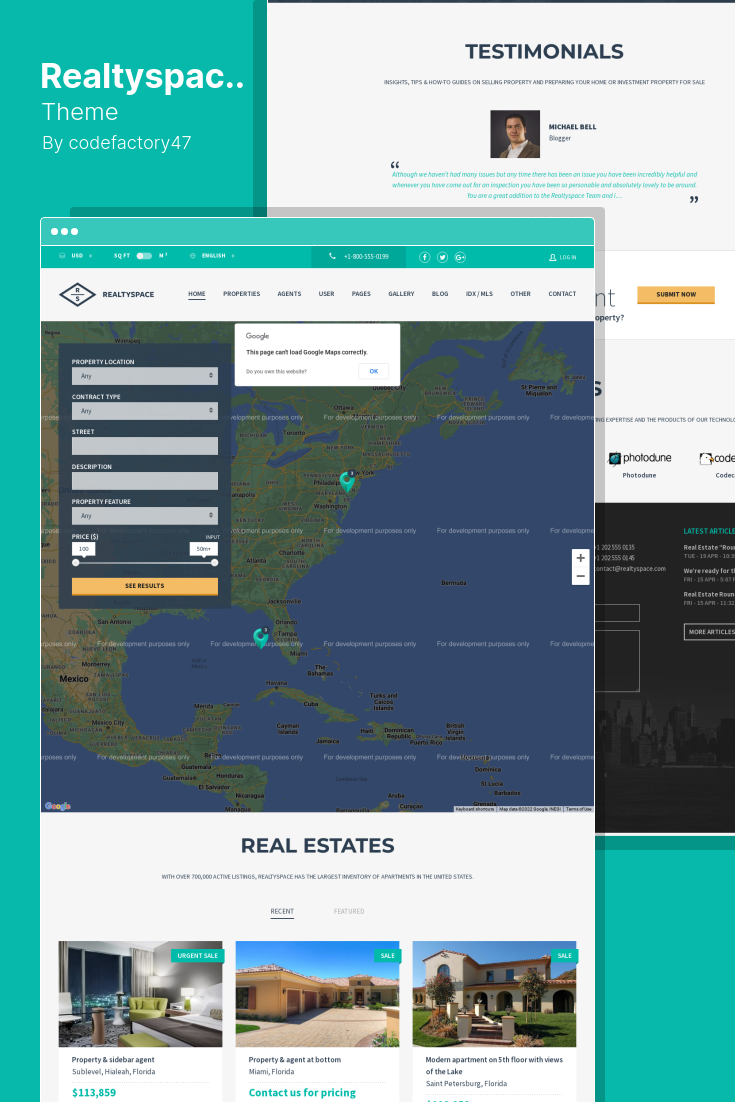Click Google logo at map bottom corner
Viewport: 735px width, 1102px height.
click(58, 806)
